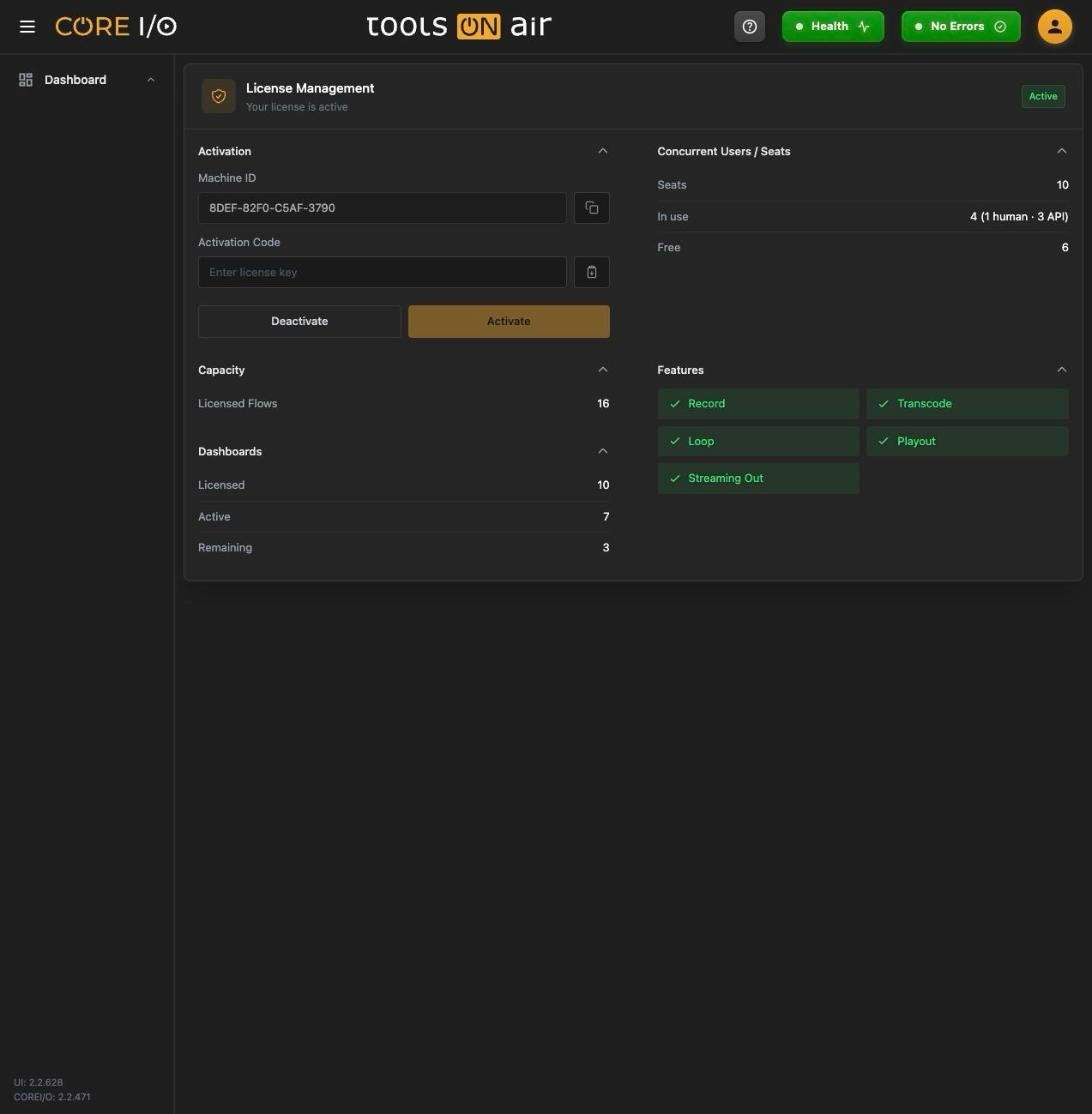
Task: Click the 'Remaining' label
Action: [225, 548]
